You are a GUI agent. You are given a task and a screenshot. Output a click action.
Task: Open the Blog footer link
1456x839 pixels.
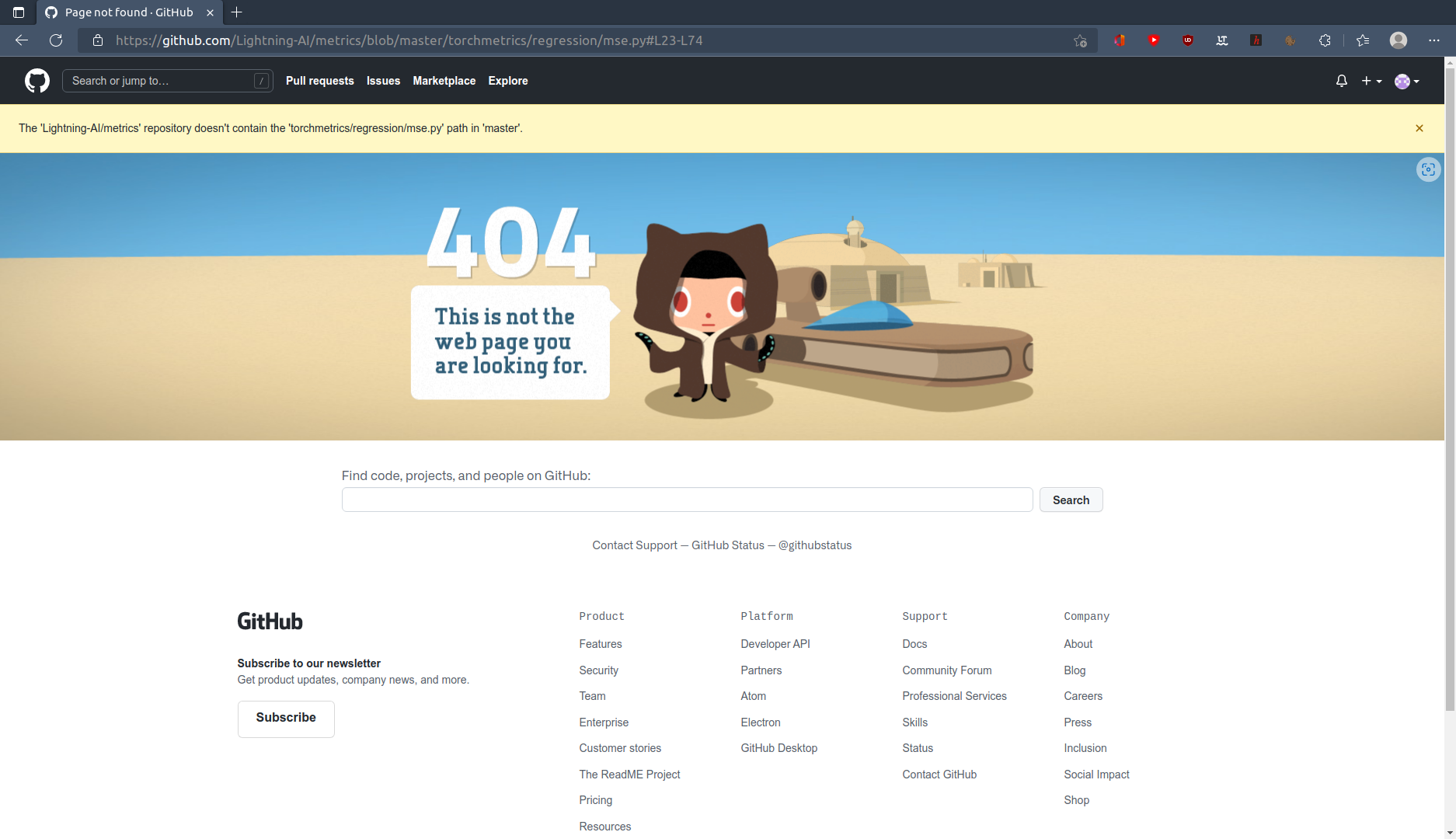[x=1075, y=670]
